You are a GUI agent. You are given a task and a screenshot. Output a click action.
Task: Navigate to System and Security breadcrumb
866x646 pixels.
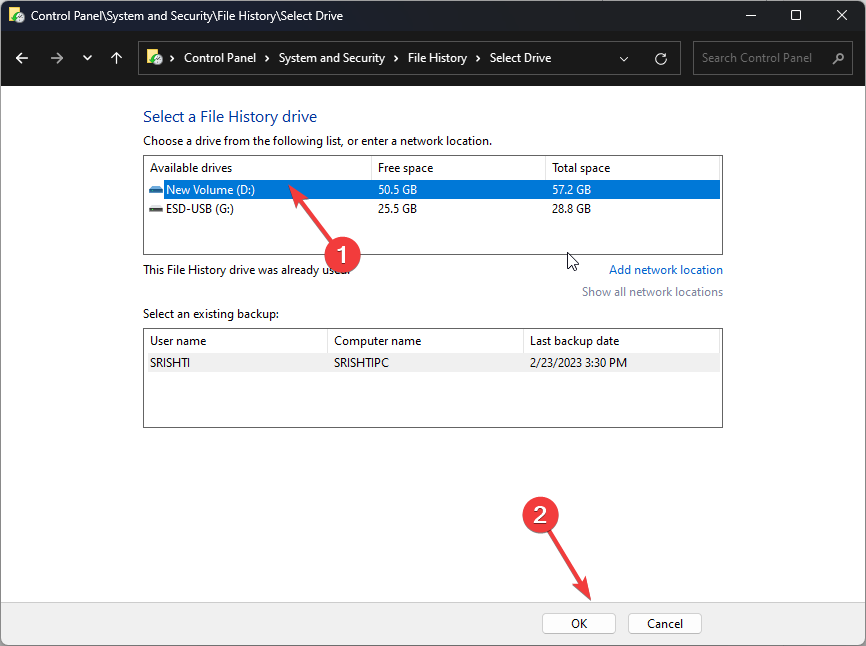pyautogui.click(x=331, y=58)
